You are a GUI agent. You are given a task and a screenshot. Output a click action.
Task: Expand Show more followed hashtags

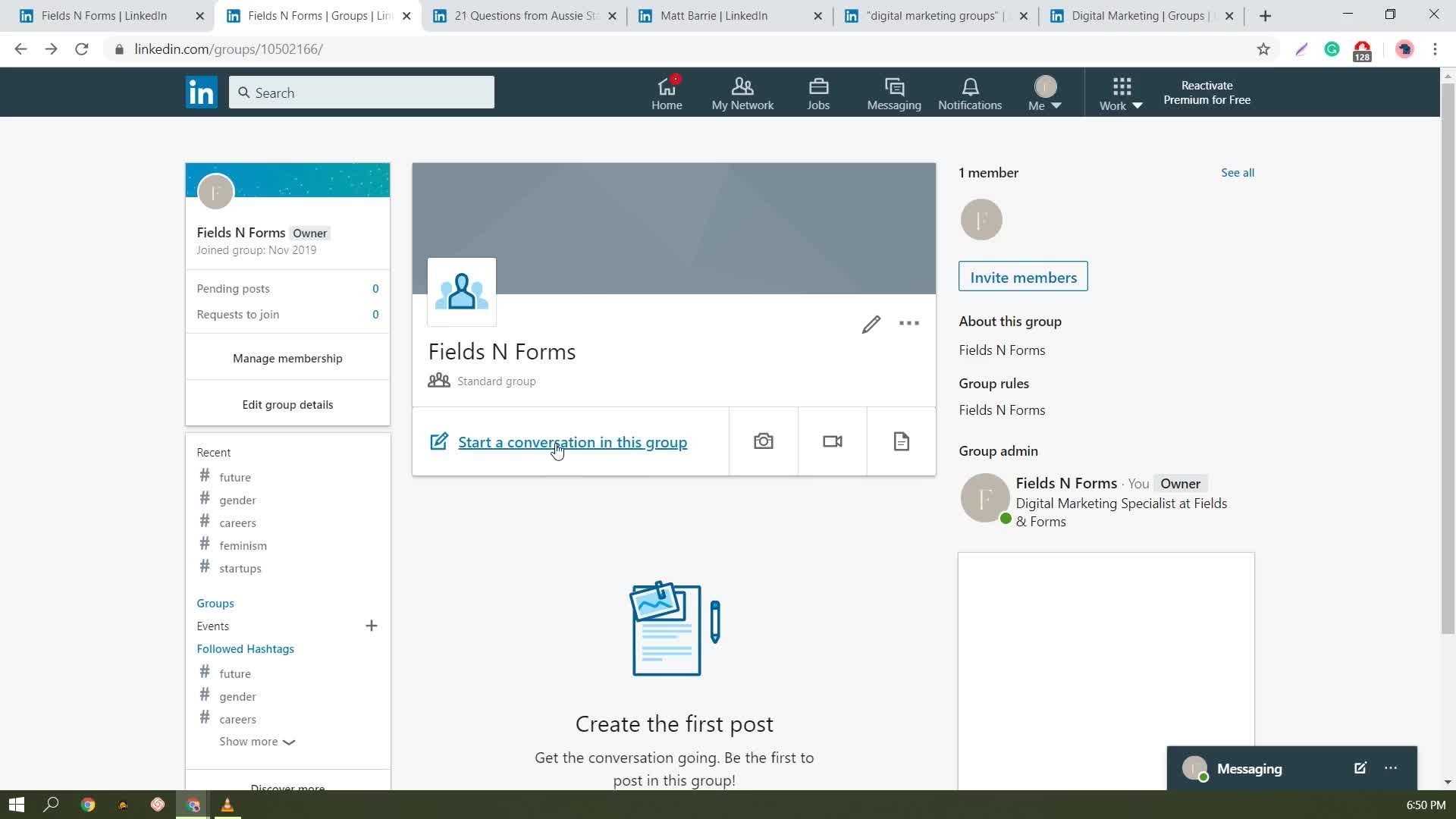point(256,742)
